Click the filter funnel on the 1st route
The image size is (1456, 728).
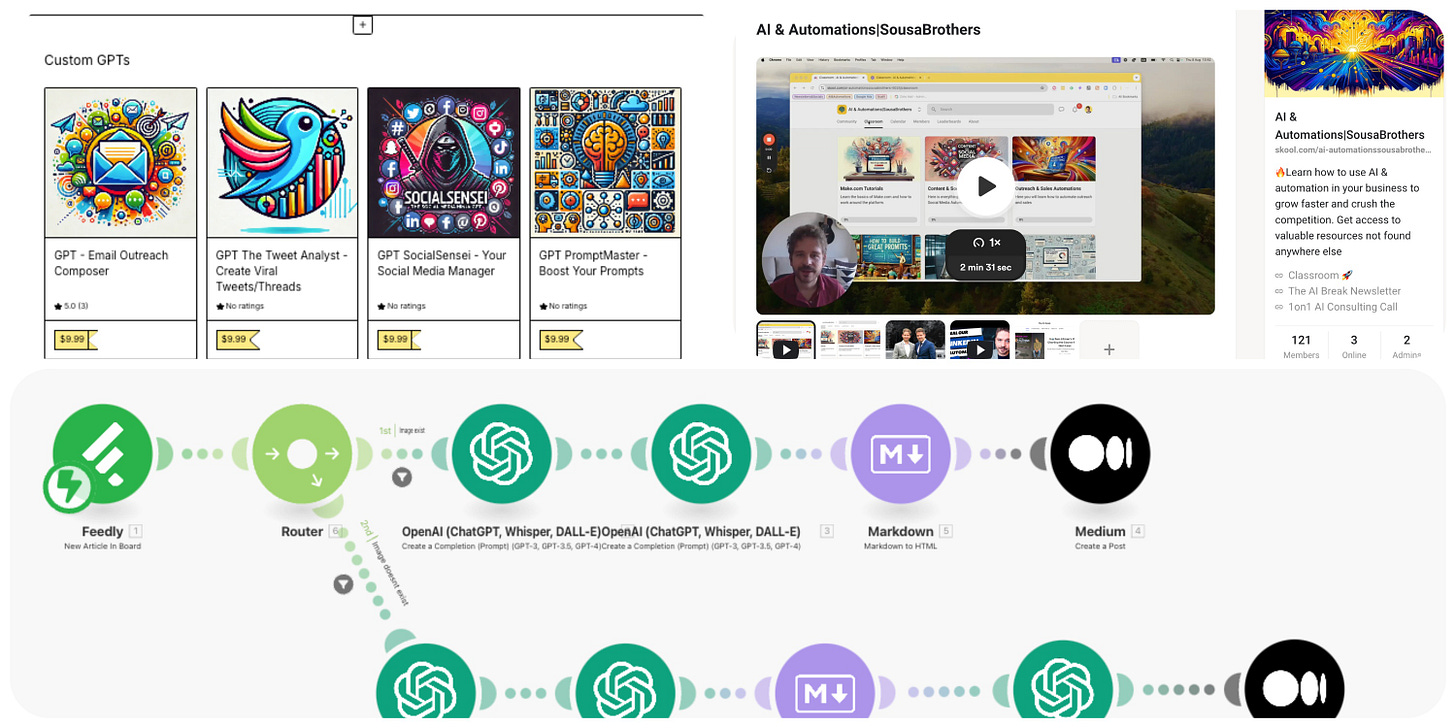pos(401,478)
